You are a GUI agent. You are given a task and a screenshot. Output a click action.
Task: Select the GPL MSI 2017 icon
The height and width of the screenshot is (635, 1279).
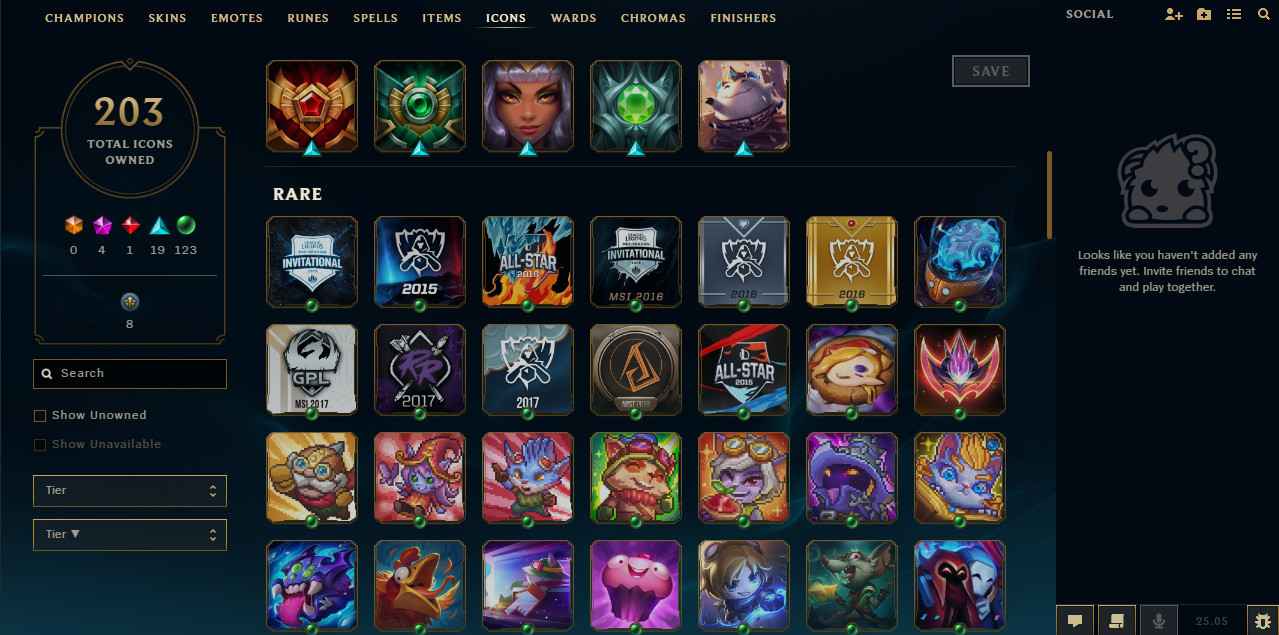[311, 369]
